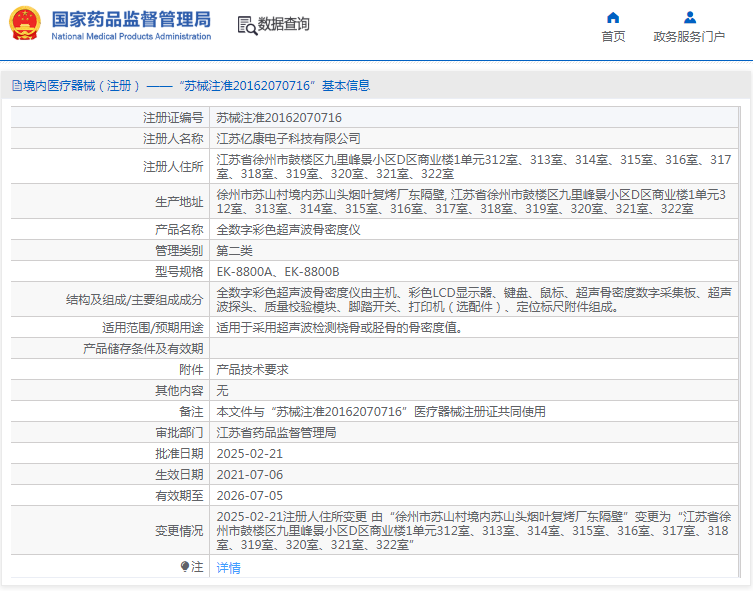Open 政务服务门户 text link

689,36
